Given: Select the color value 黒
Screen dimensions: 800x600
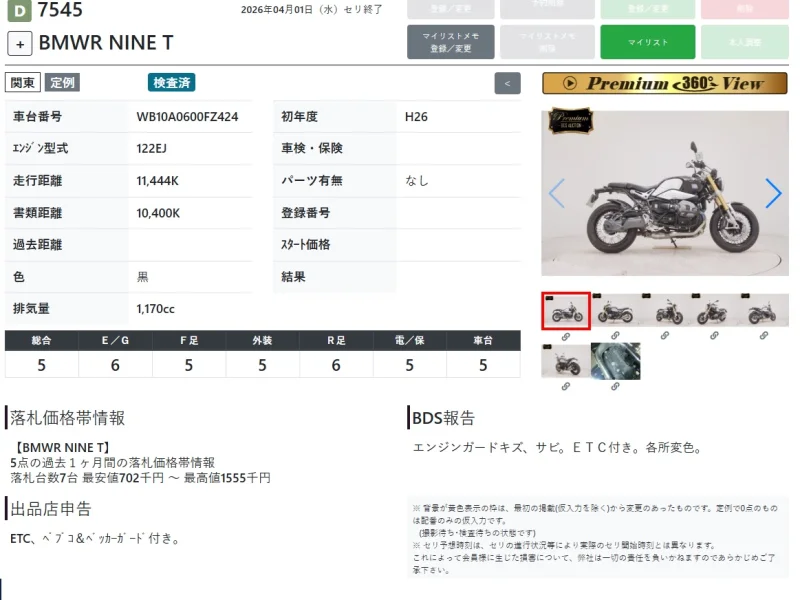Looking at the screenshot, I should 142,277.
